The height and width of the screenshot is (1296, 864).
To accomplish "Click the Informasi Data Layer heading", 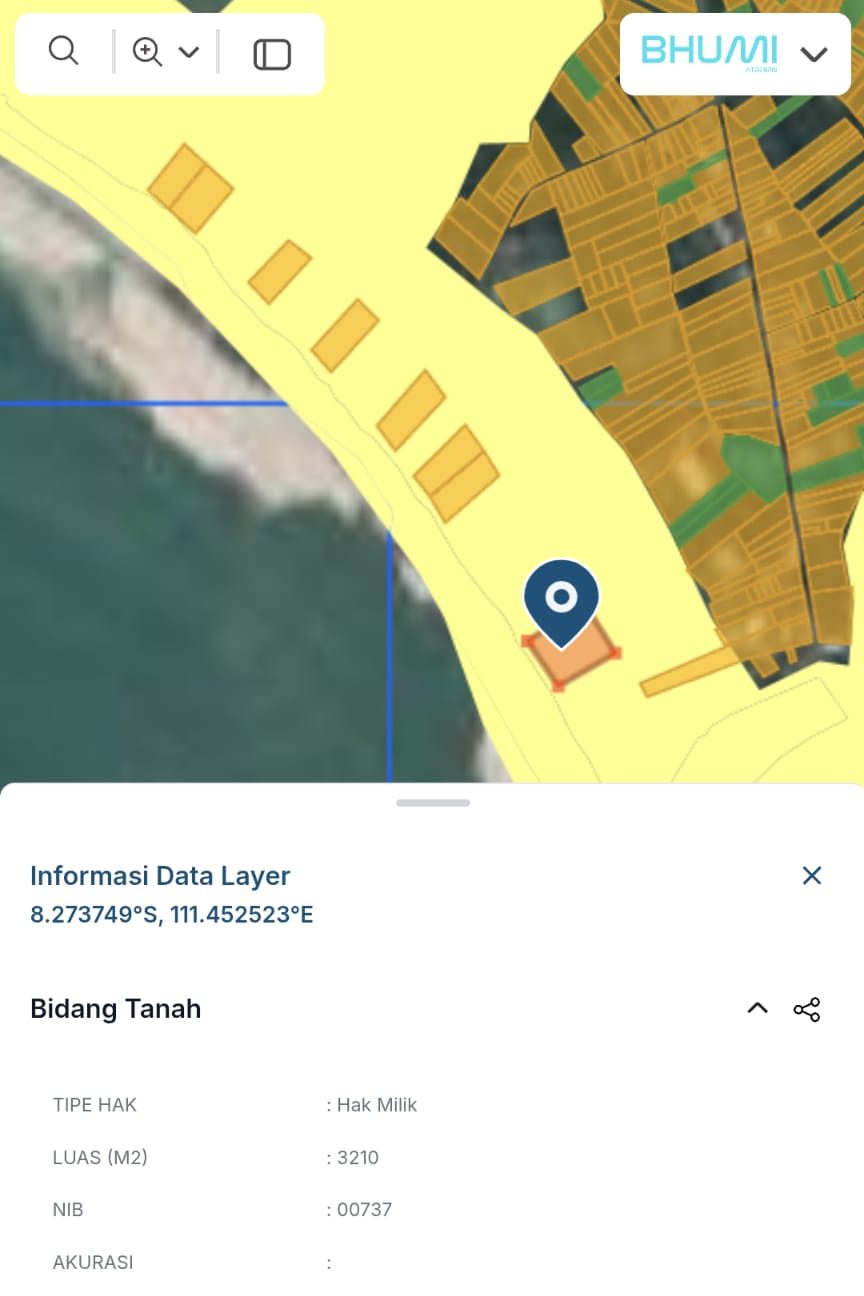I will point(160,875).
